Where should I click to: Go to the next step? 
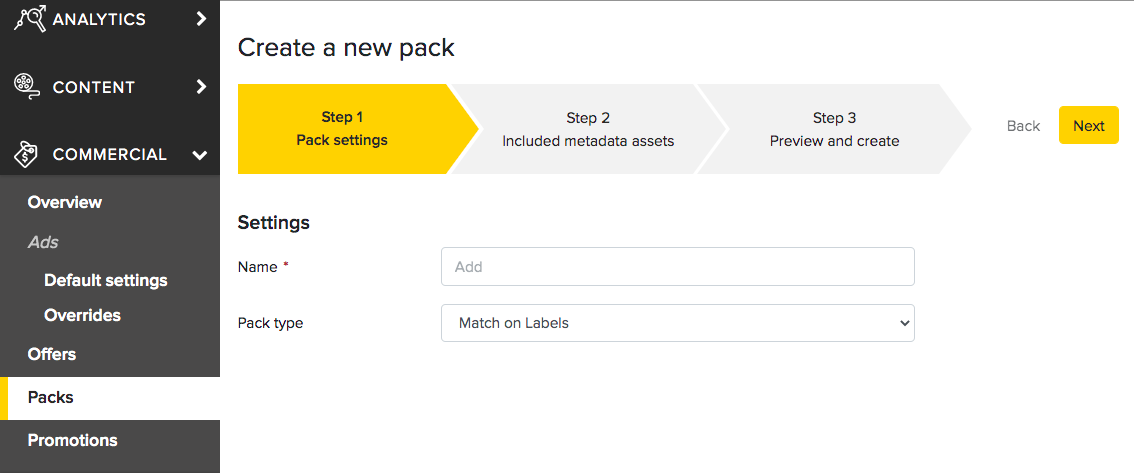click(x=1088, y=126)
